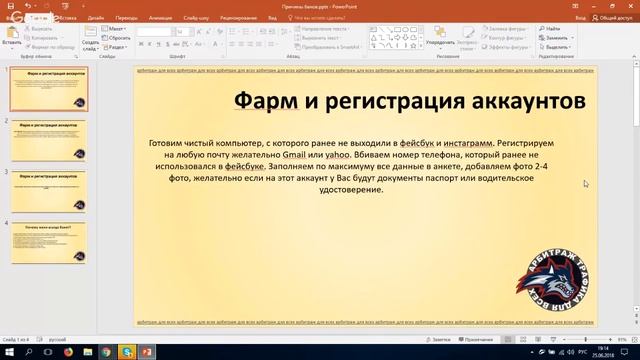The width and height of the screenshot is (640, 360).
Task: Click the Notes (Заметки) status bar button
Action: tap(438, 340)
